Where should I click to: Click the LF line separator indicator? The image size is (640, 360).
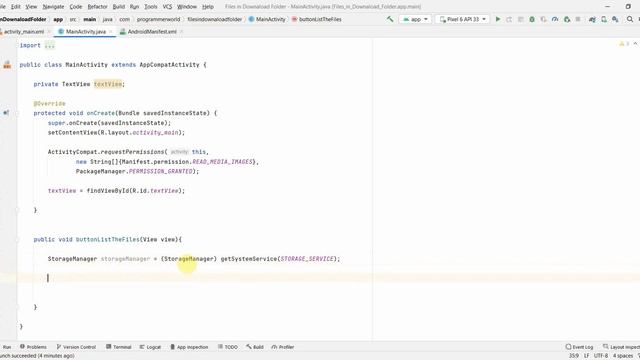point(586,356)
